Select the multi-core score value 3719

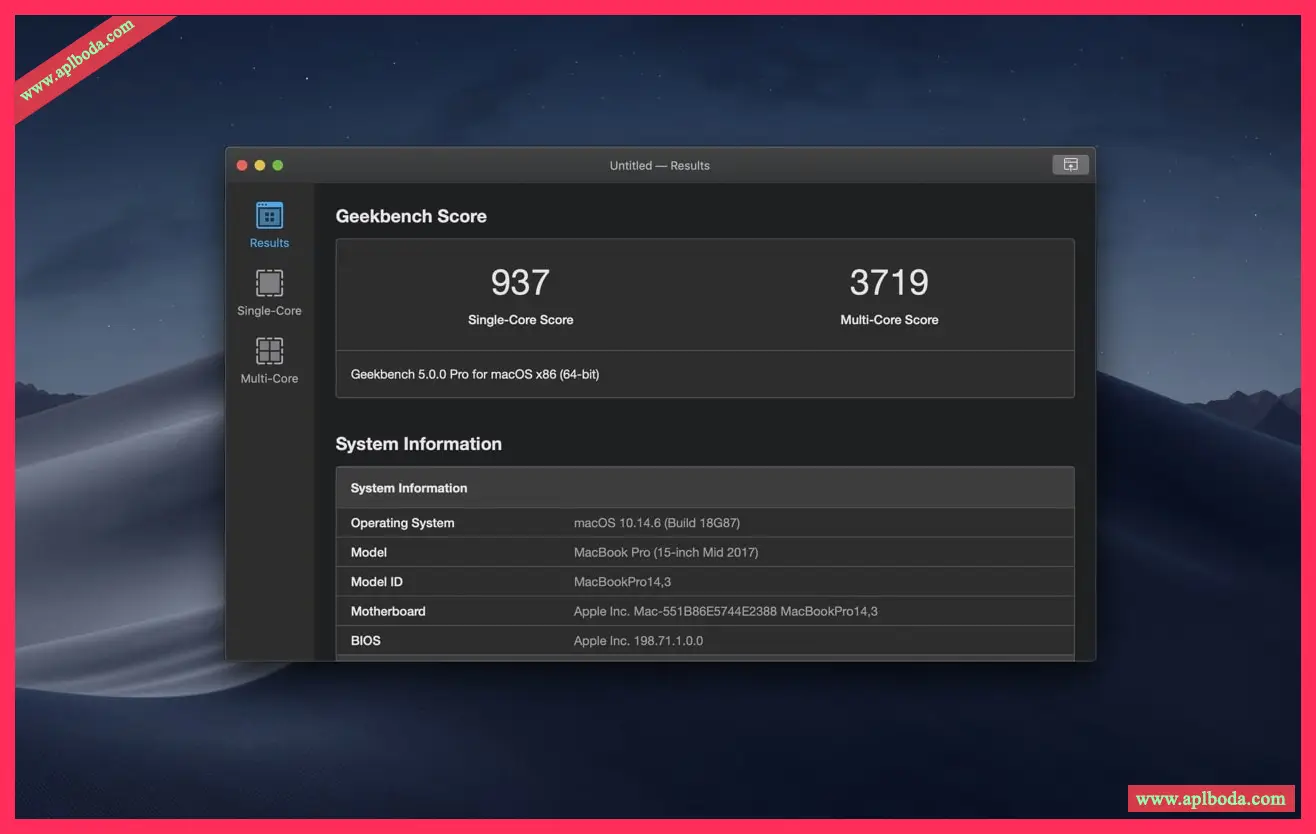pyautogui.click(x=889, y=283)
